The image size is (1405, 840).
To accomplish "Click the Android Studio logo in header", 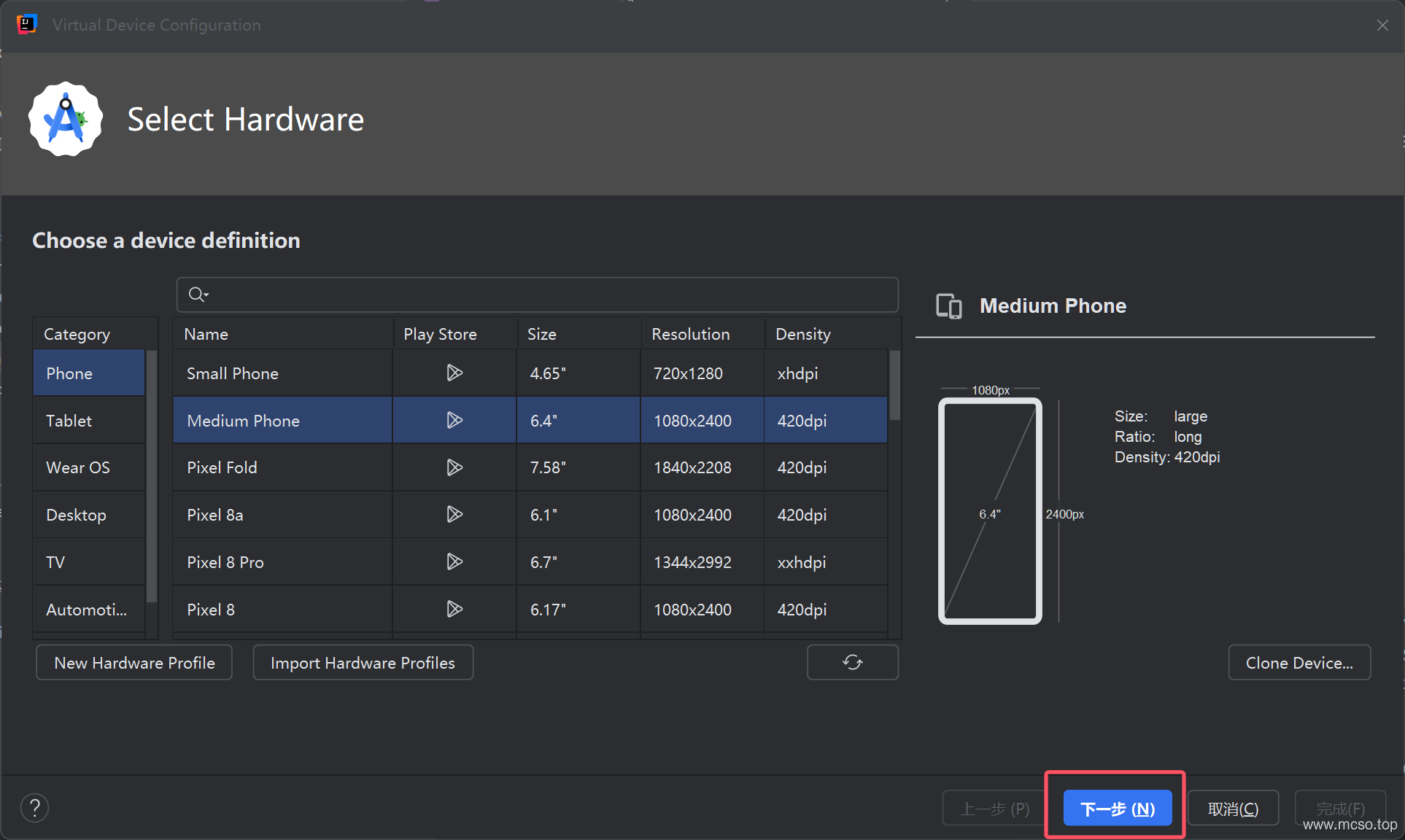I will (x=66, y=119).
